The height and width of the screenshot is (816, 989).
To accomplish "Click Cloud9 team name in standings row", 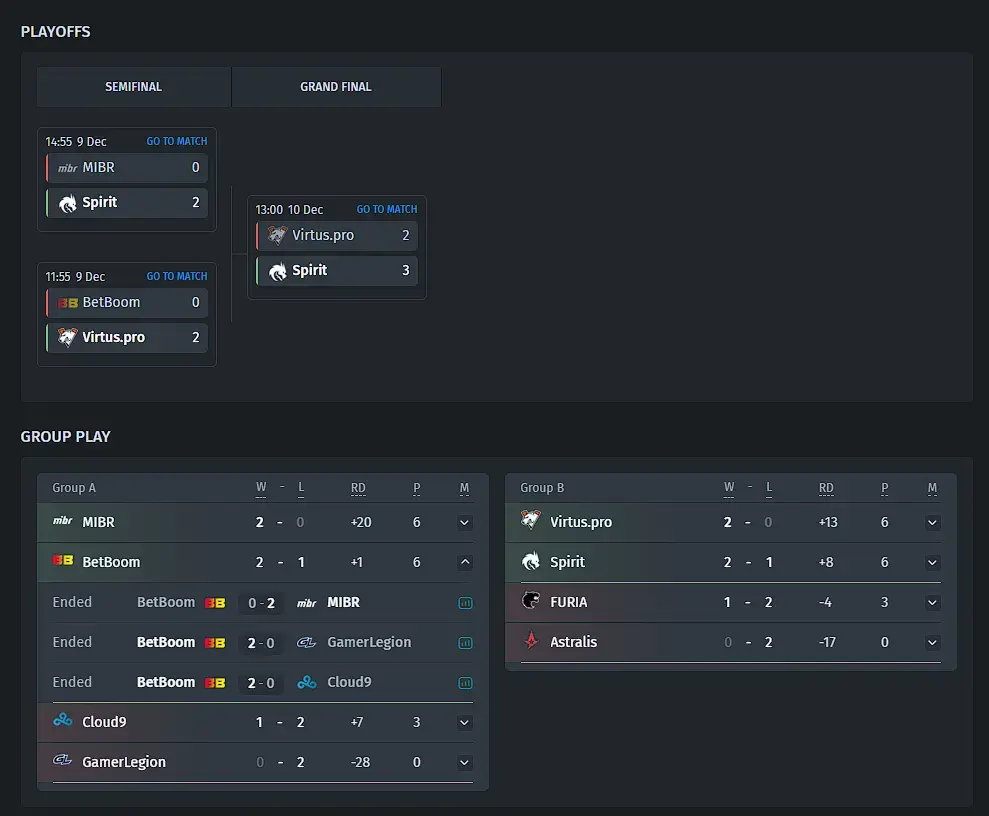I will (104, 722).
